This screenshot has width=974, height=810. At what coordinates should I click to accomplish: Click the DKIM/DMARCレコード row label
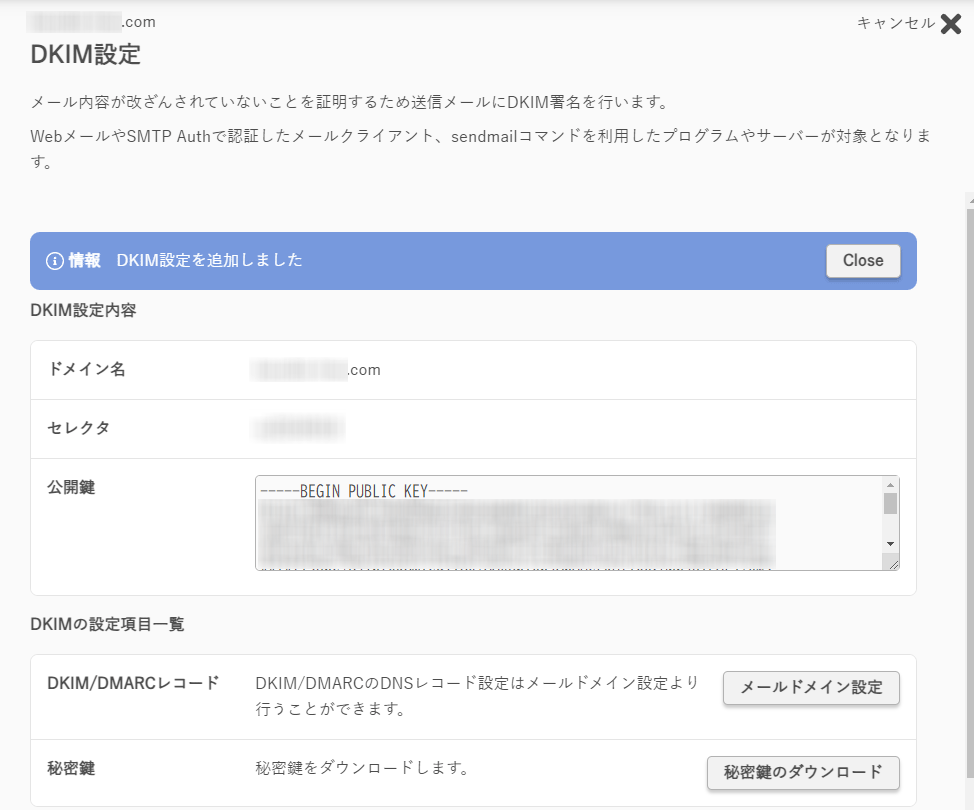(x=133, y=684)
